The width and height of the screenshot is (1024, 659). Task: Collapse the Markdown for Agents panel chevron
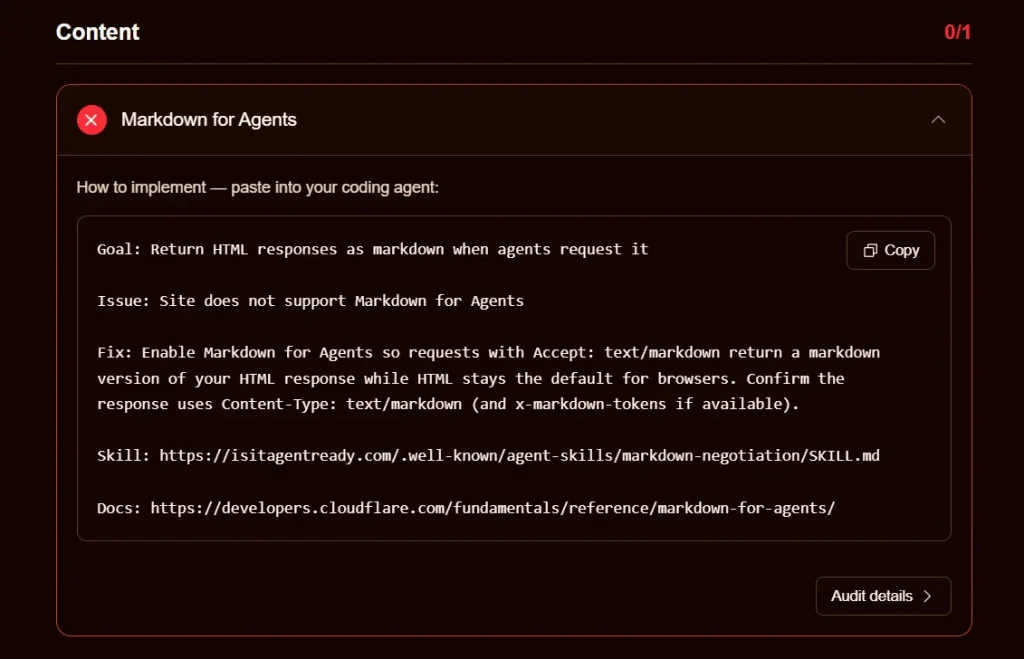pos(937,120)
